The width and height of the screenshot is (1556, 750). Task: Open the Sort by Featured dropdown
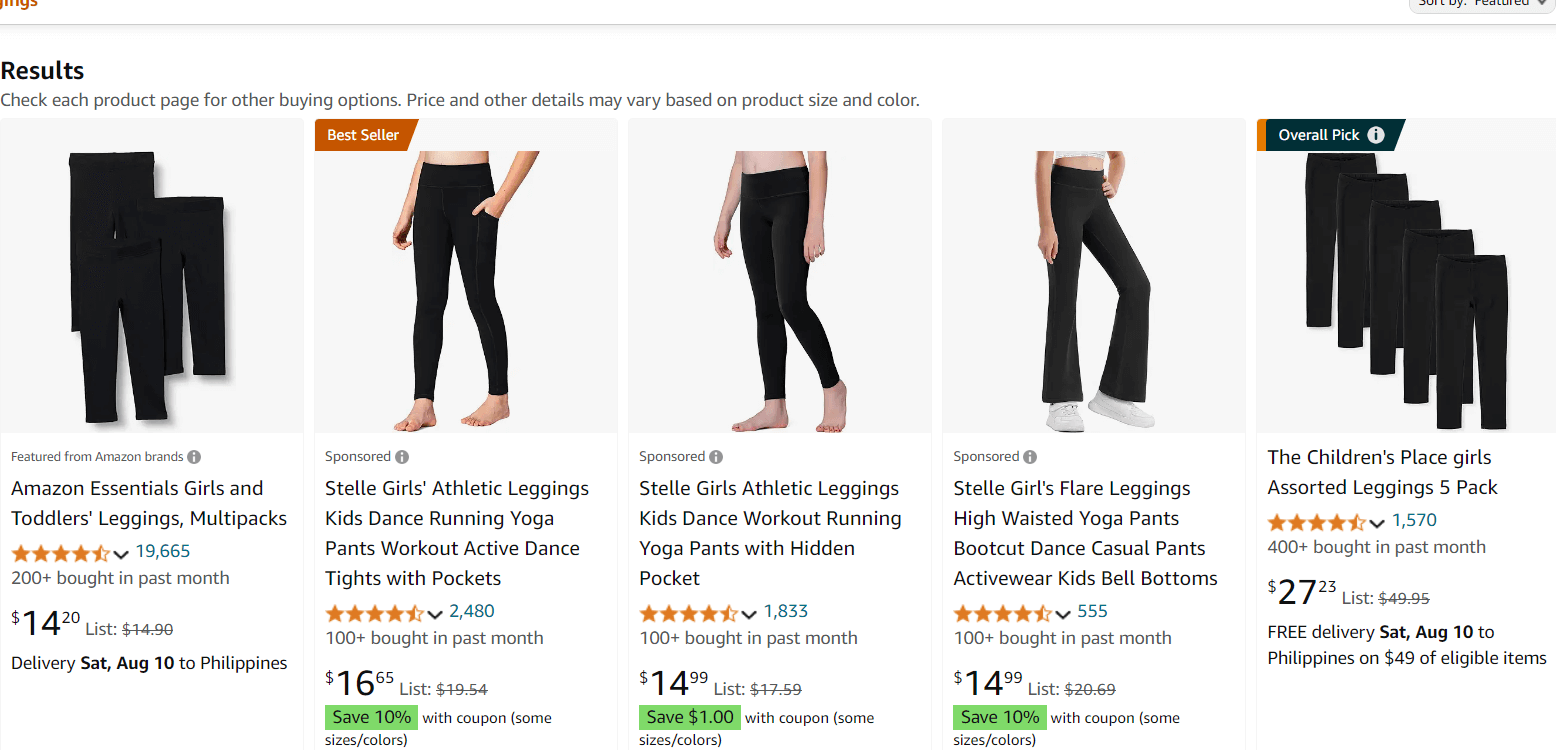pos(1482,3)
